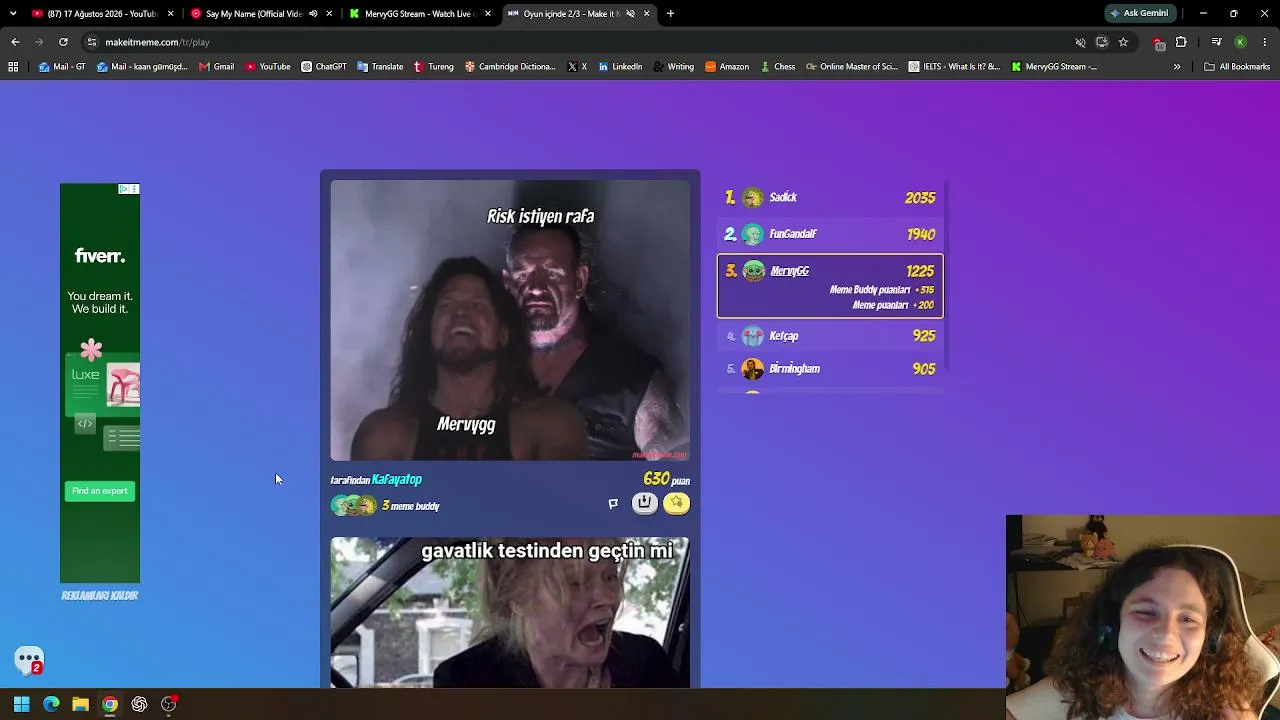Screen dimensions: 1280x720
Task: Flag the Kafayatop meme as inappropriate
Action: (613, 504)
